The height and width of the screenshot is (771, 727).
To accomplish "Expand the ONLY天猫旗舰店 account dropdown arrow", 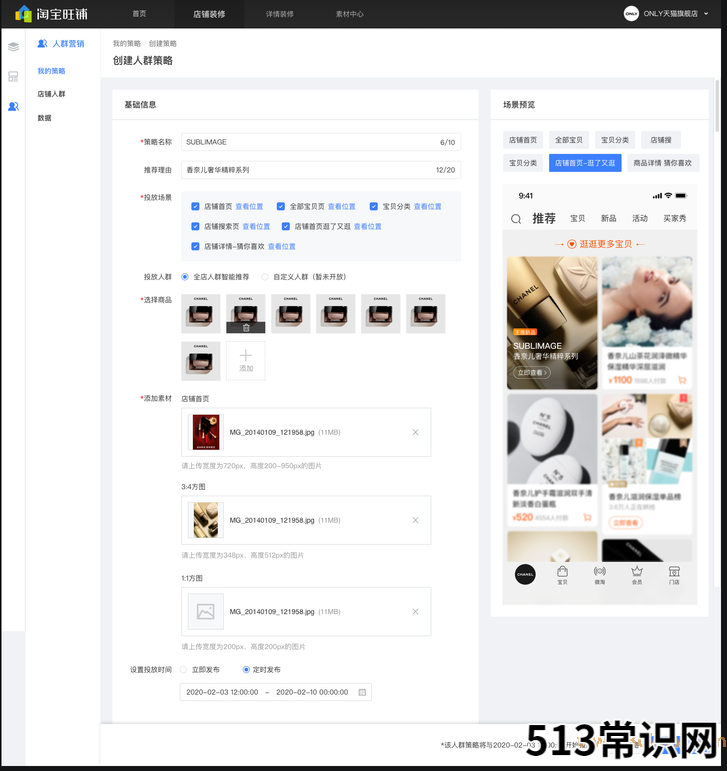I will point(706,14).
